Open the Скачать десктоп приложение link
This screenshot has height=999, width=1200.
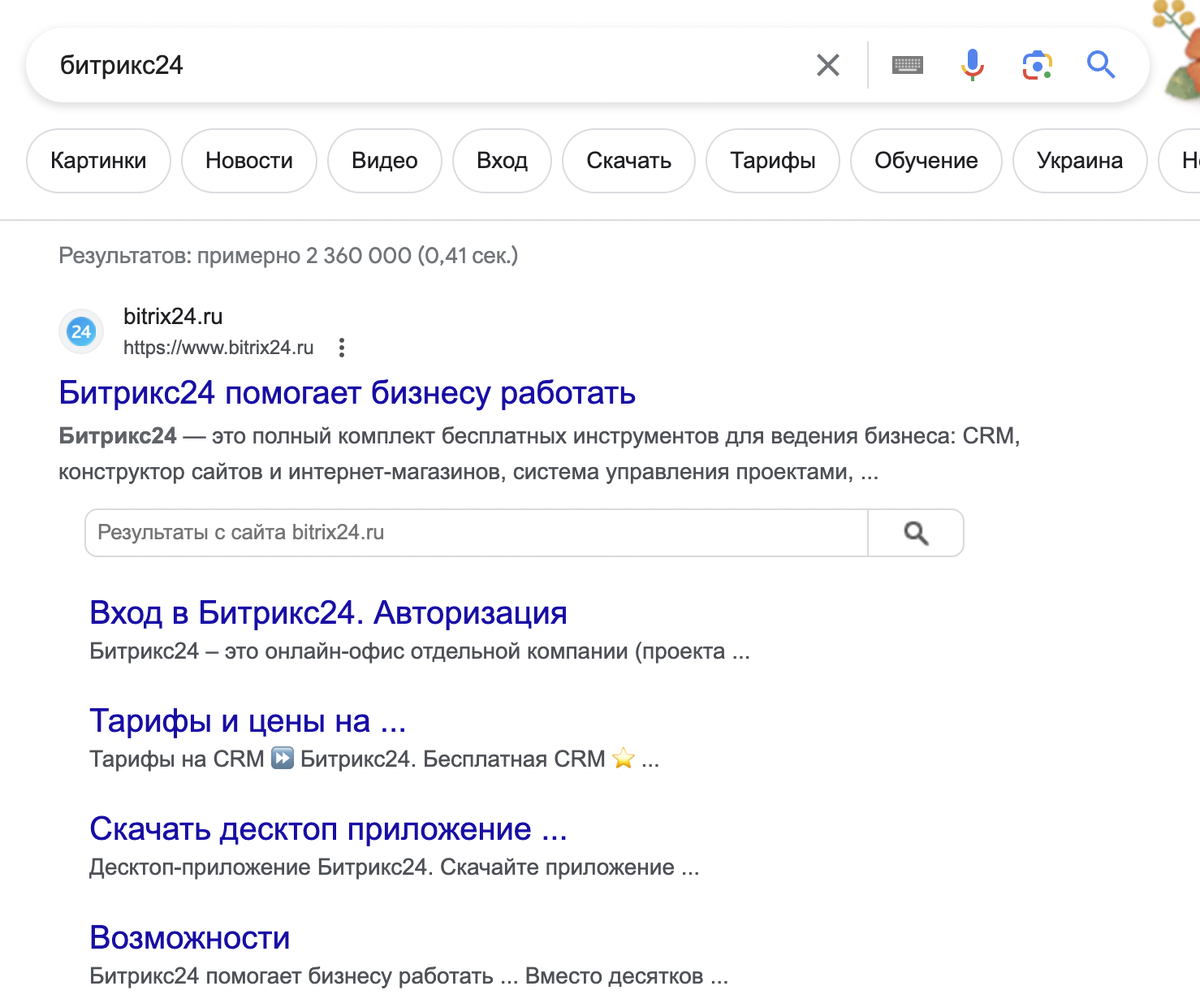click(x=328, y=829)
